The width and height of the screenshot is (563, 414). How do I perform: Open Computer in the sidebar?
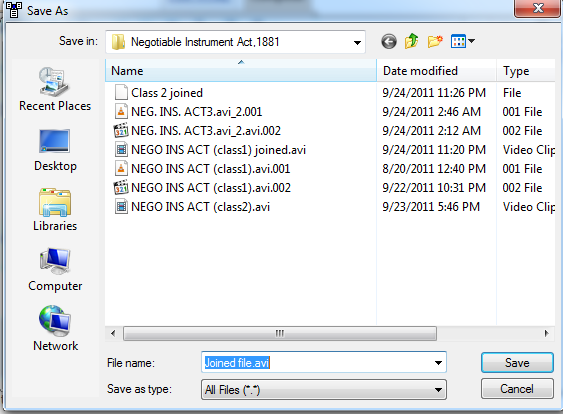pyautogui.click(x=55, y=270)
